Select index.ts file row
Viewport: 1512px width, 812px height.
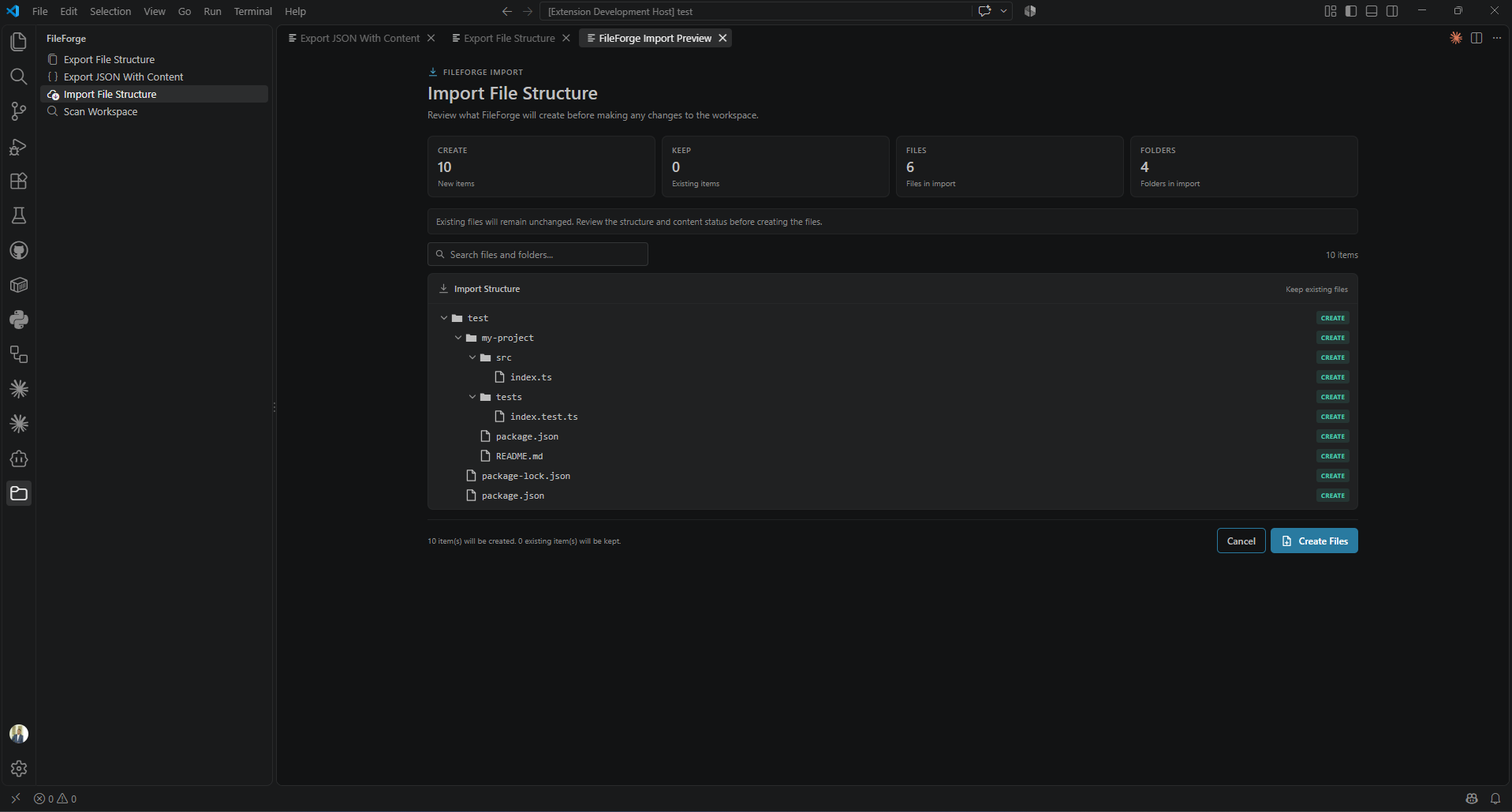pyautogui.click(x=893, y=377)
